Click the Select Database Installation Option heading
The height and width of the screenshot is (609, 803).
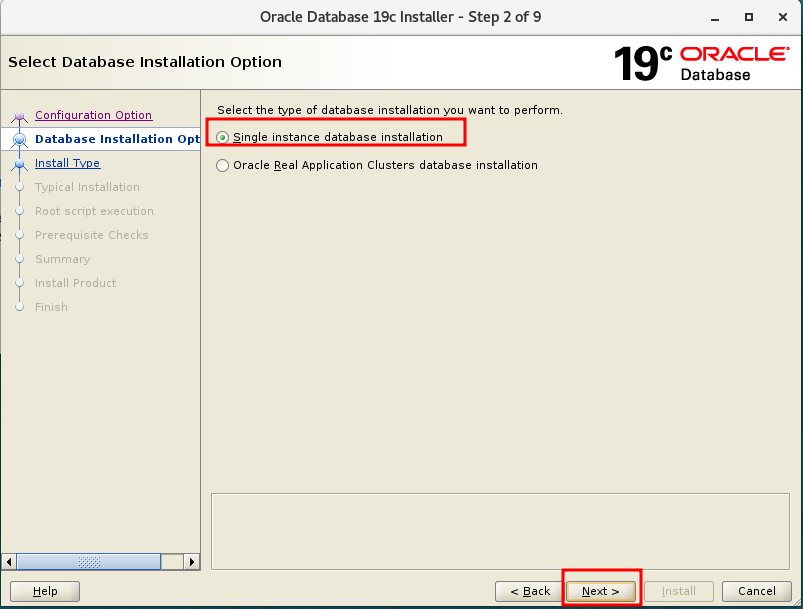pos(145,62)
